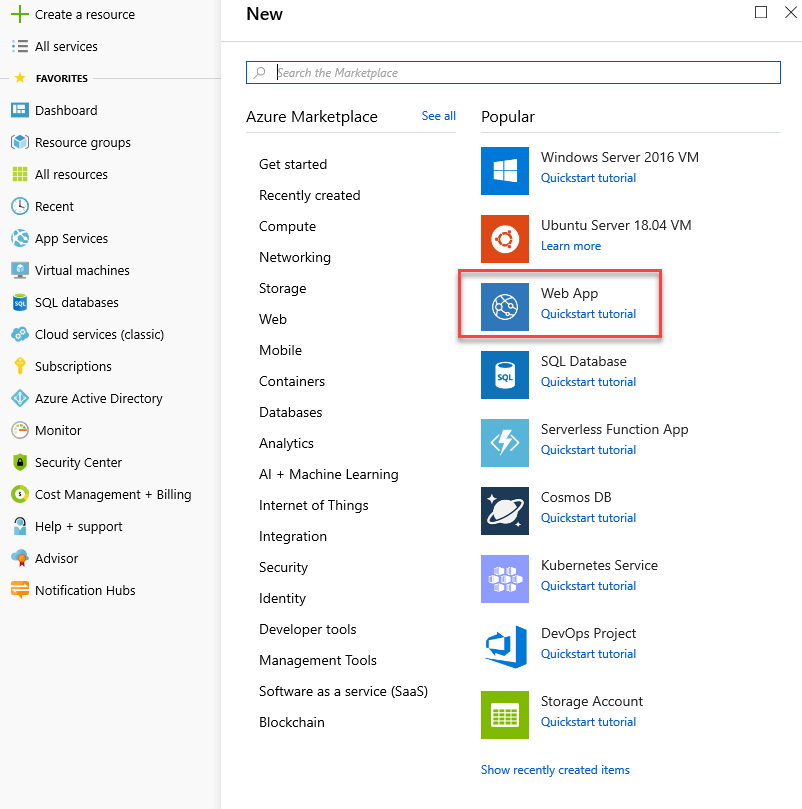Open Quickstart tutorial under Serverless Function App
Screen dimensions: 802x809
tap(588, 450)
